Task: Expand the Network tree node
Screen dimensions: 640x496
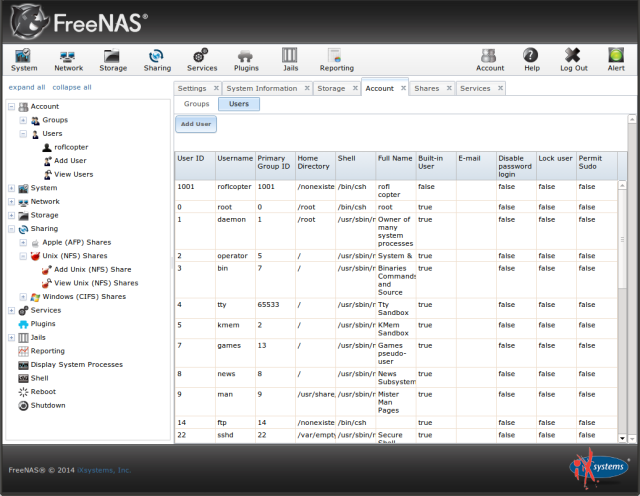Action: 11,202
